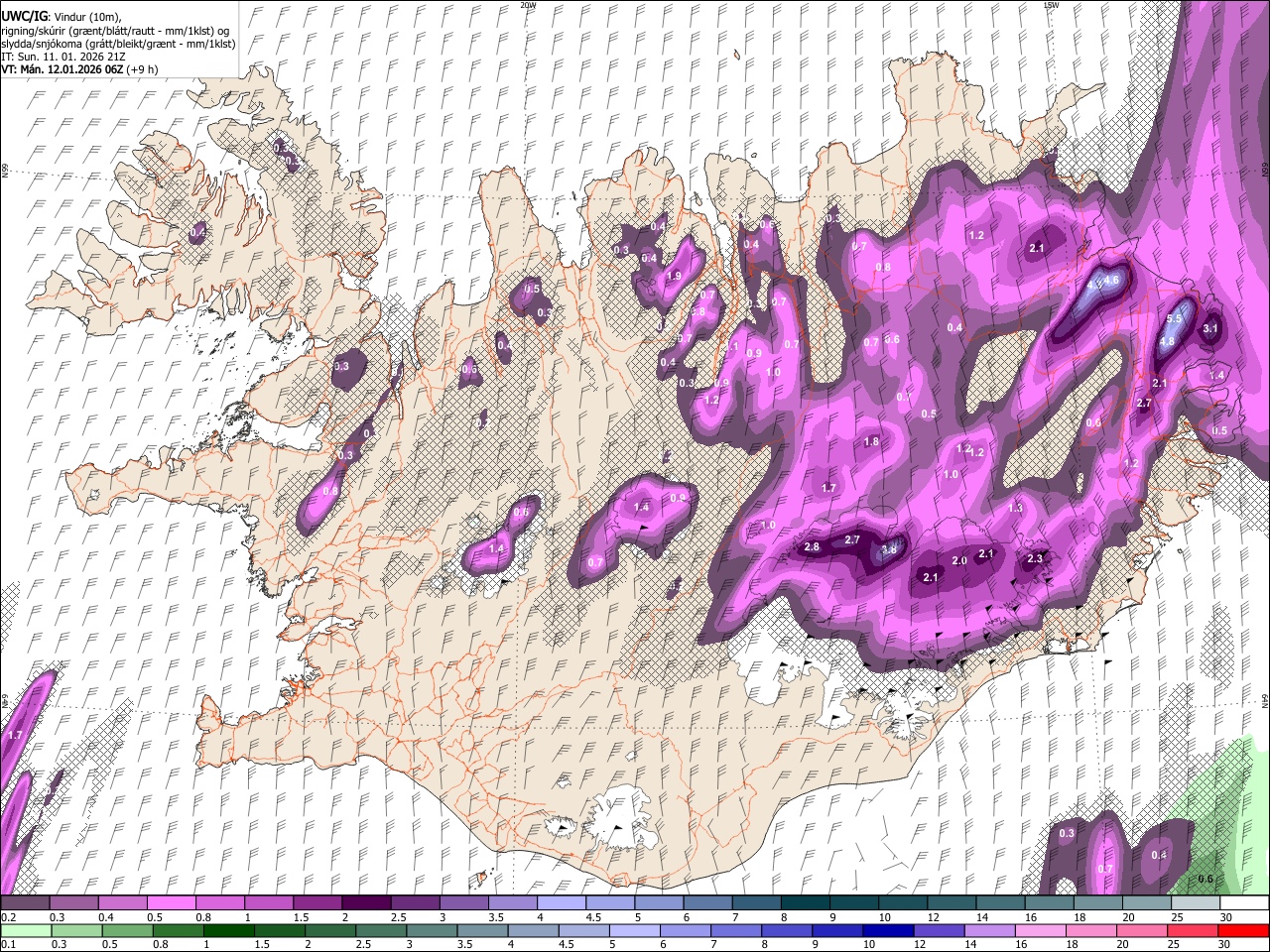Click the 1.9 snowfall value on the map
1270x952 pixels.
[x=675, y=276]
